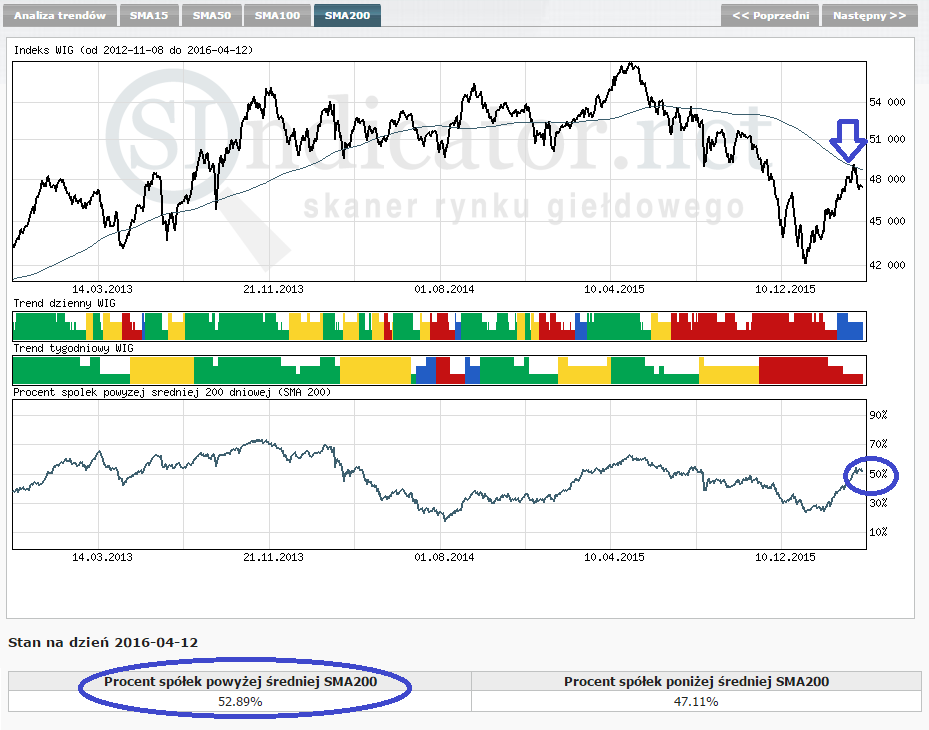929x730 pixels.
Task: Click the Indeks WIG chart title
Action: tap(131, 50)
